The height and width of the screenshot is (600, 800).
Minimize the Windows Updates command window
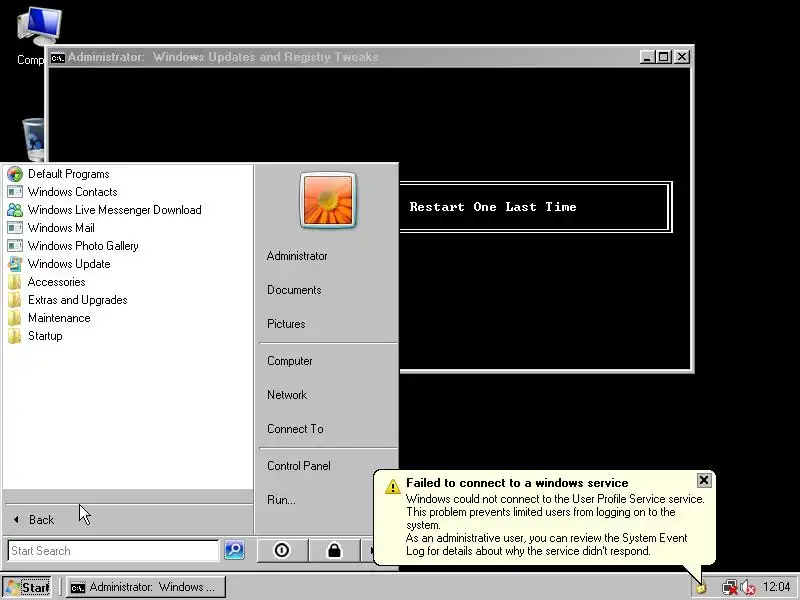point(647,57)
